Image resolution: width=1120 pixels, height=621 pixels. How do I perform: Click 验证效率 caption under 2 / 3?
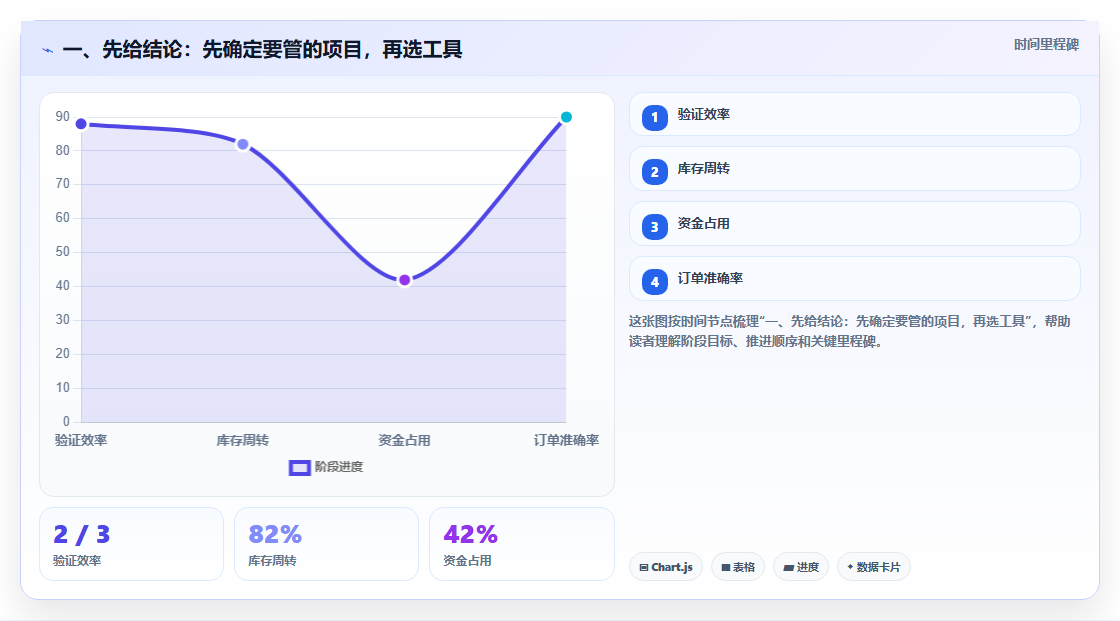(77, 561)
